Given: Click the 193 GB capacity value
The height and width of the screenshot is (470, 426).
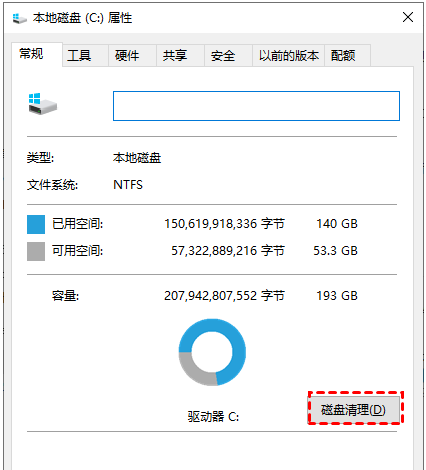Looking at the screenshot, I should (337, 296).
